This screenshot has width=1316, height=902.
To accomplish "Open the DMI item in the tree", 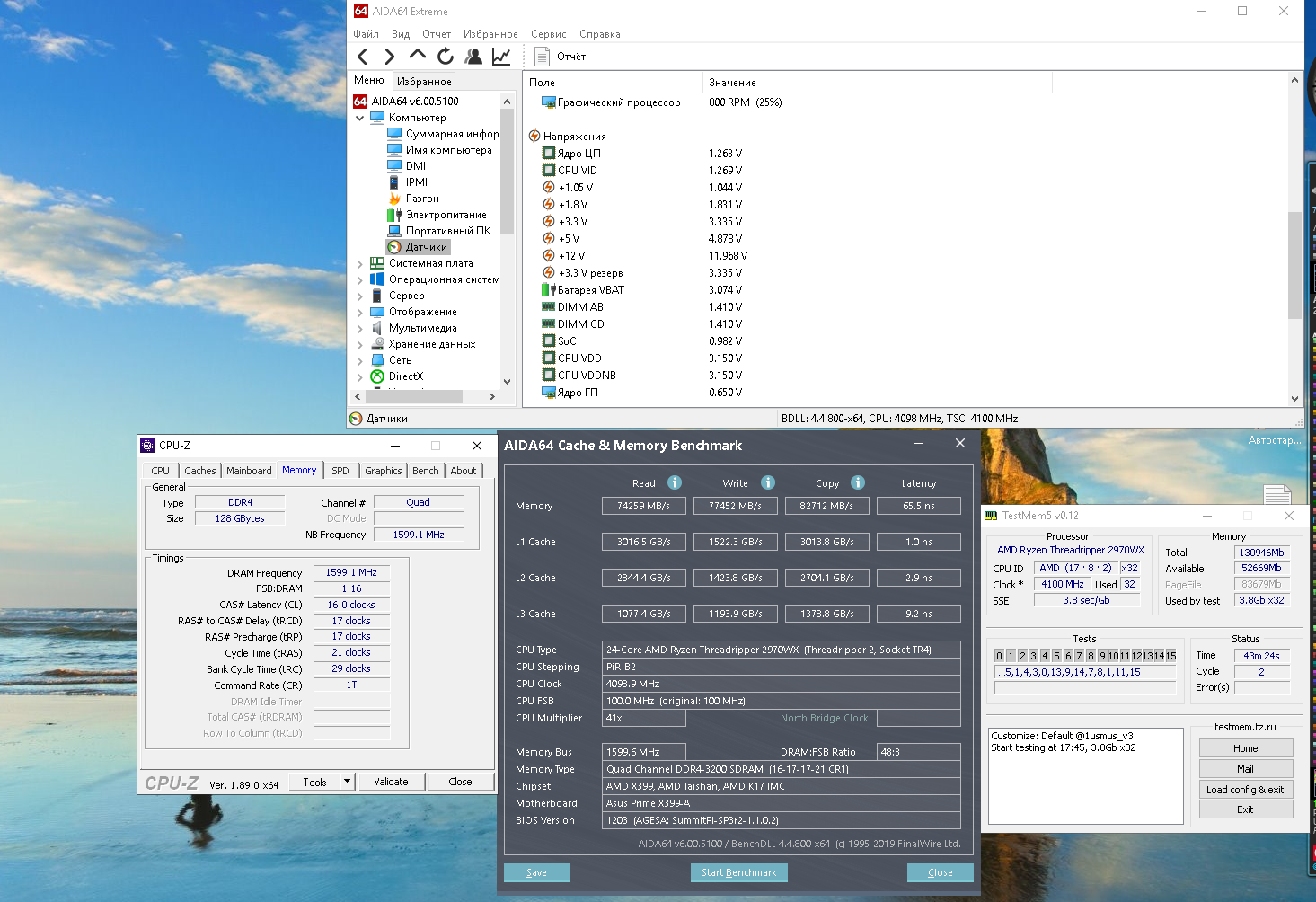I will click(x=407, y=166).
